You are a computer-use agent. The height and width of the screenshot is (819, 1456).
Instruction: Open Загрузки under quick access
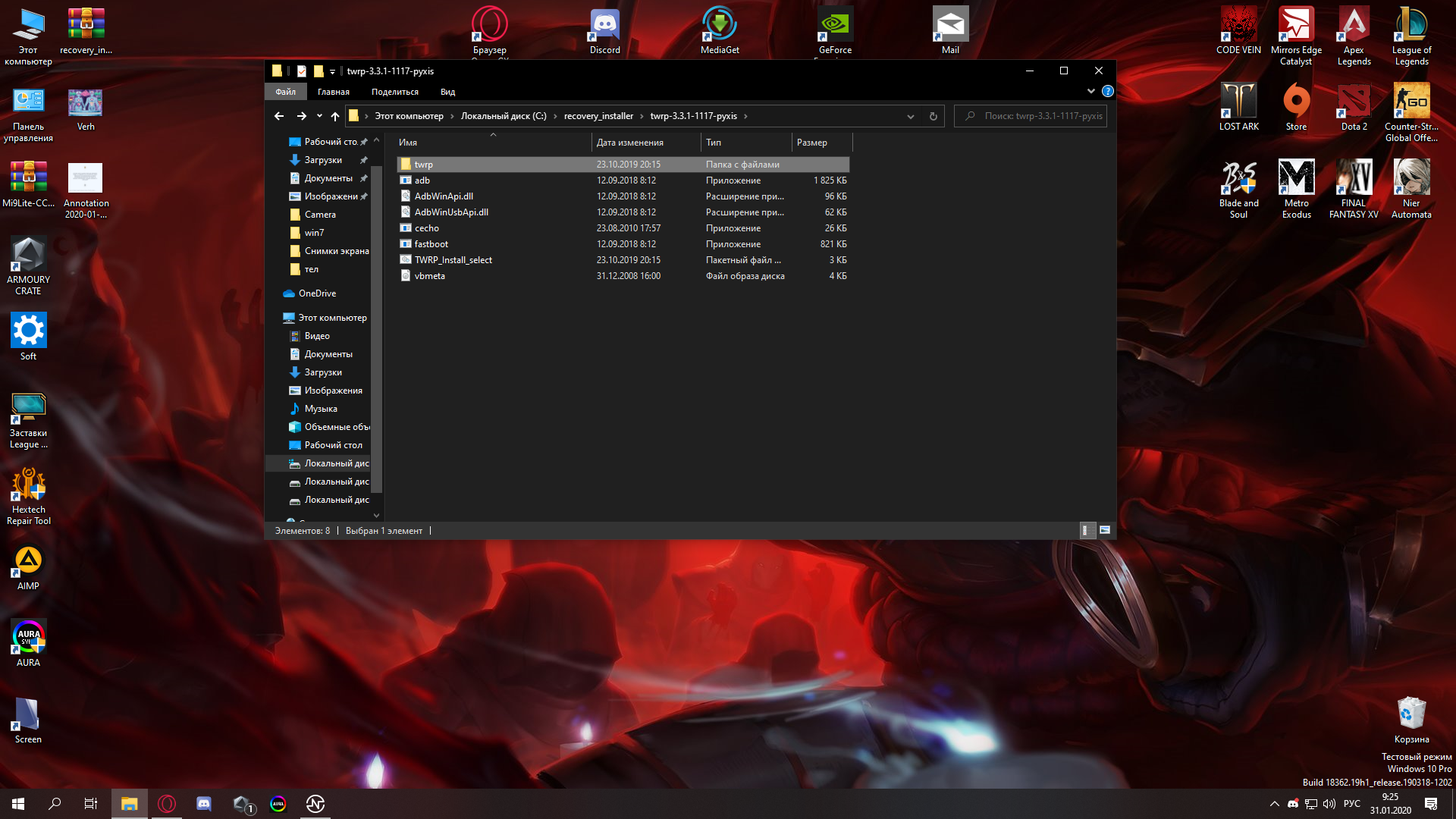[323, 160]
